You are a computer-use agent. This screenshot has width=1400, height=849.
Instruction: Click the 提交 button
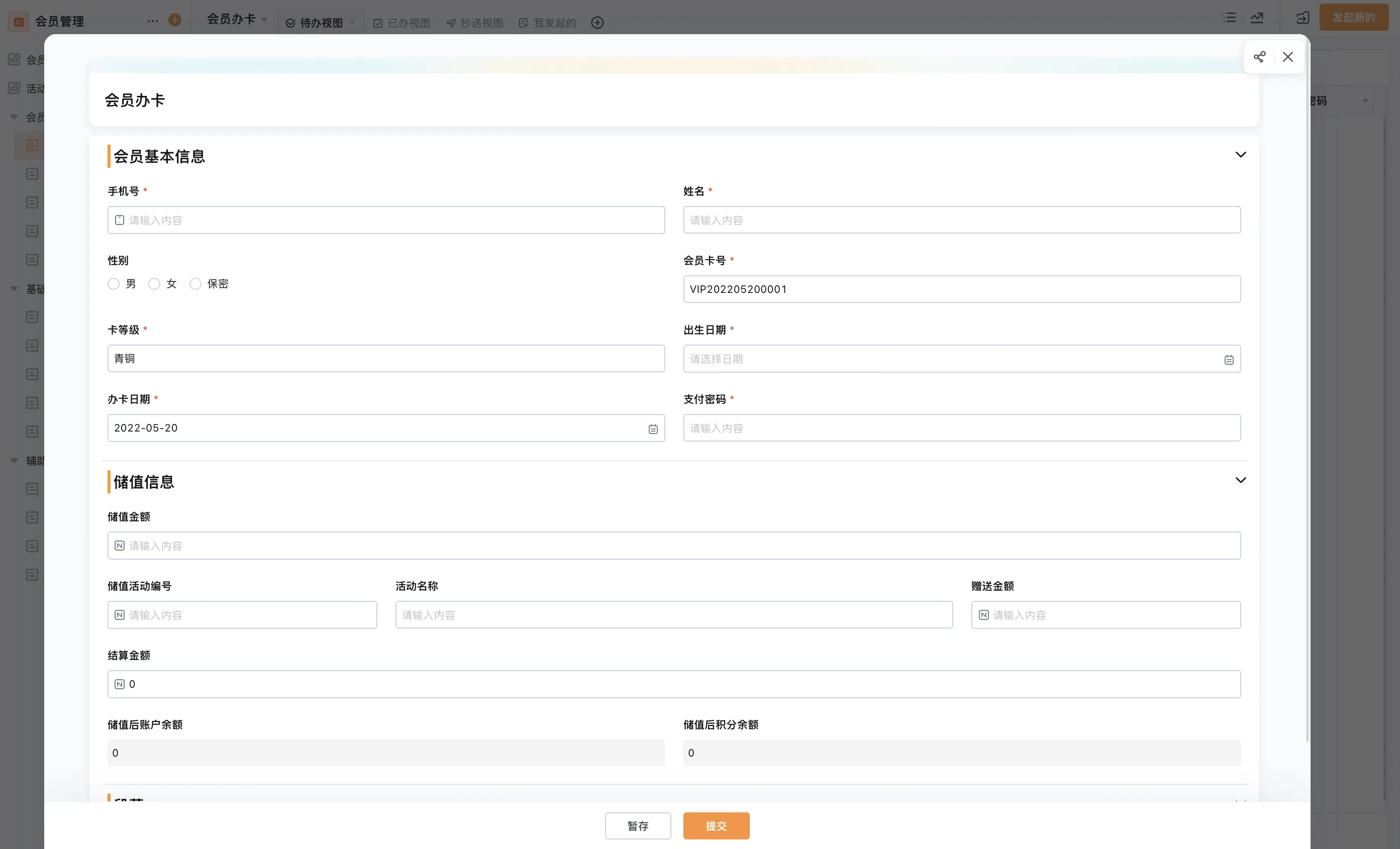coord(716,825)
